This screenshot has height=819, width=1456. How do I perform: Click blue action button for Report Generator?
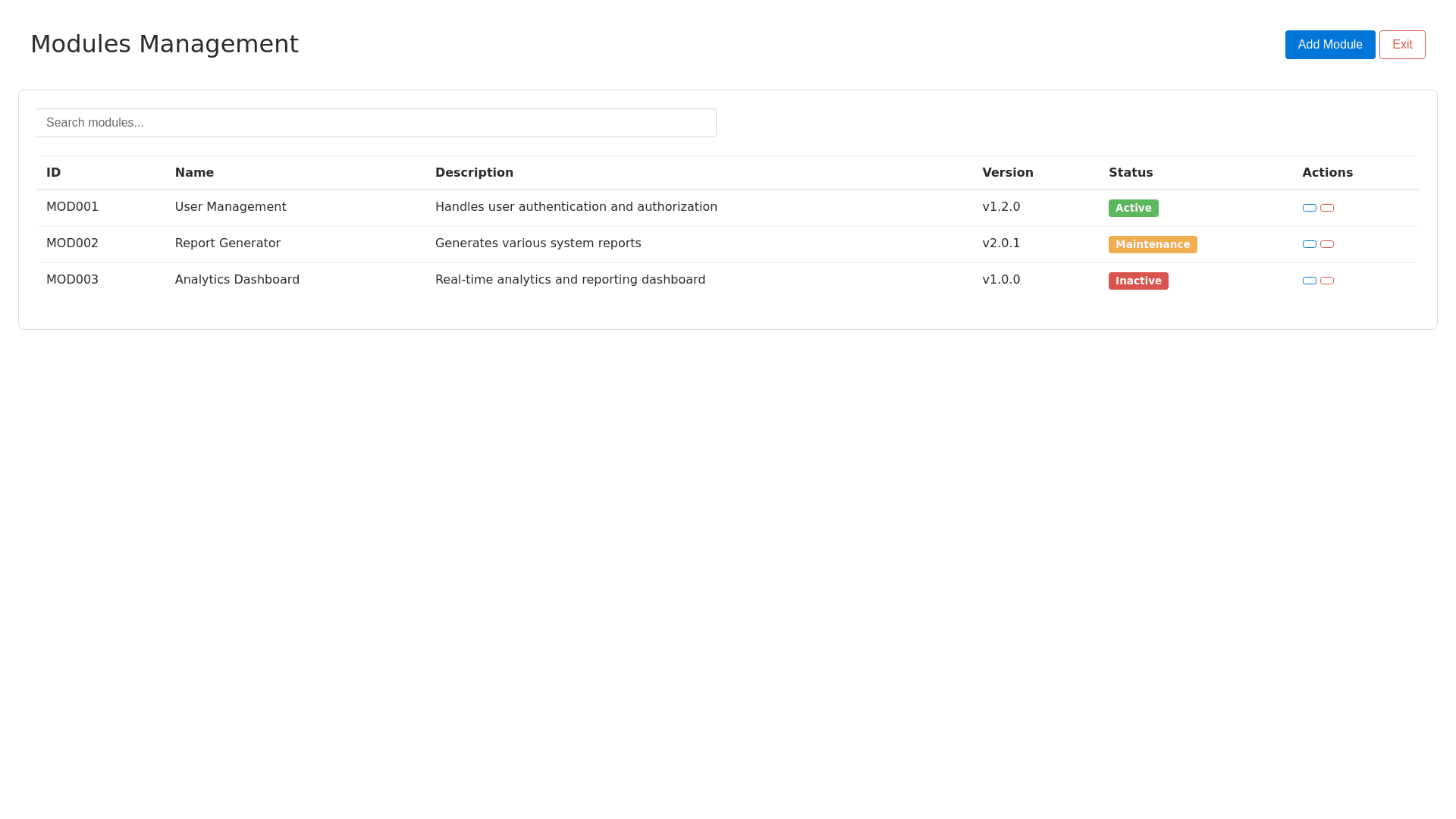[x=1309, y=244]
